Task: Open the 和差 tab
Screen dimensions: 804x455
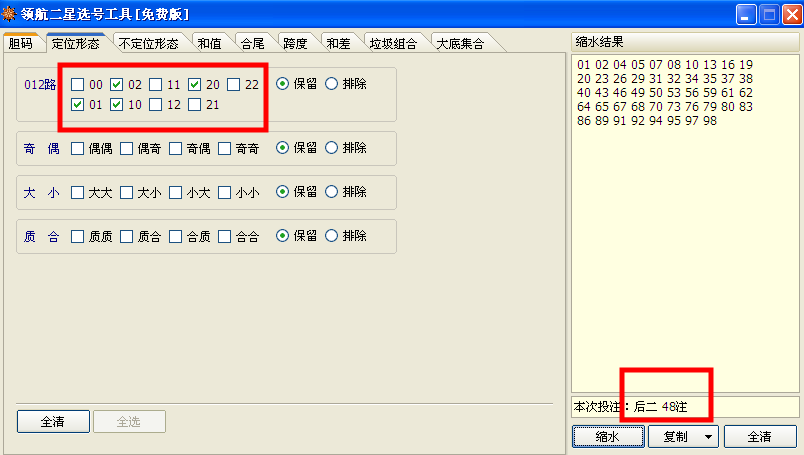Action: [338, 44]
